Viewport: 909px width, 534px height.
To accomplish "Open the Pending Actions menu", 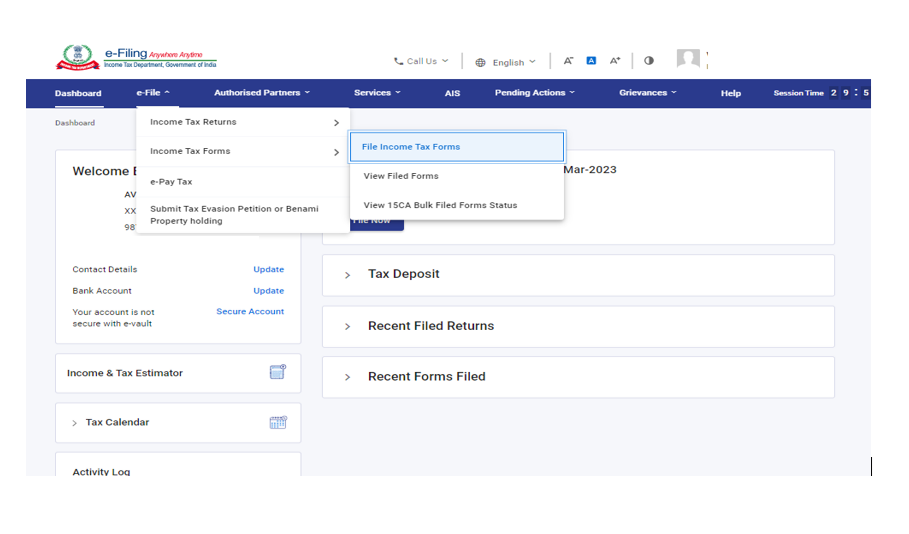I will 535,93.
